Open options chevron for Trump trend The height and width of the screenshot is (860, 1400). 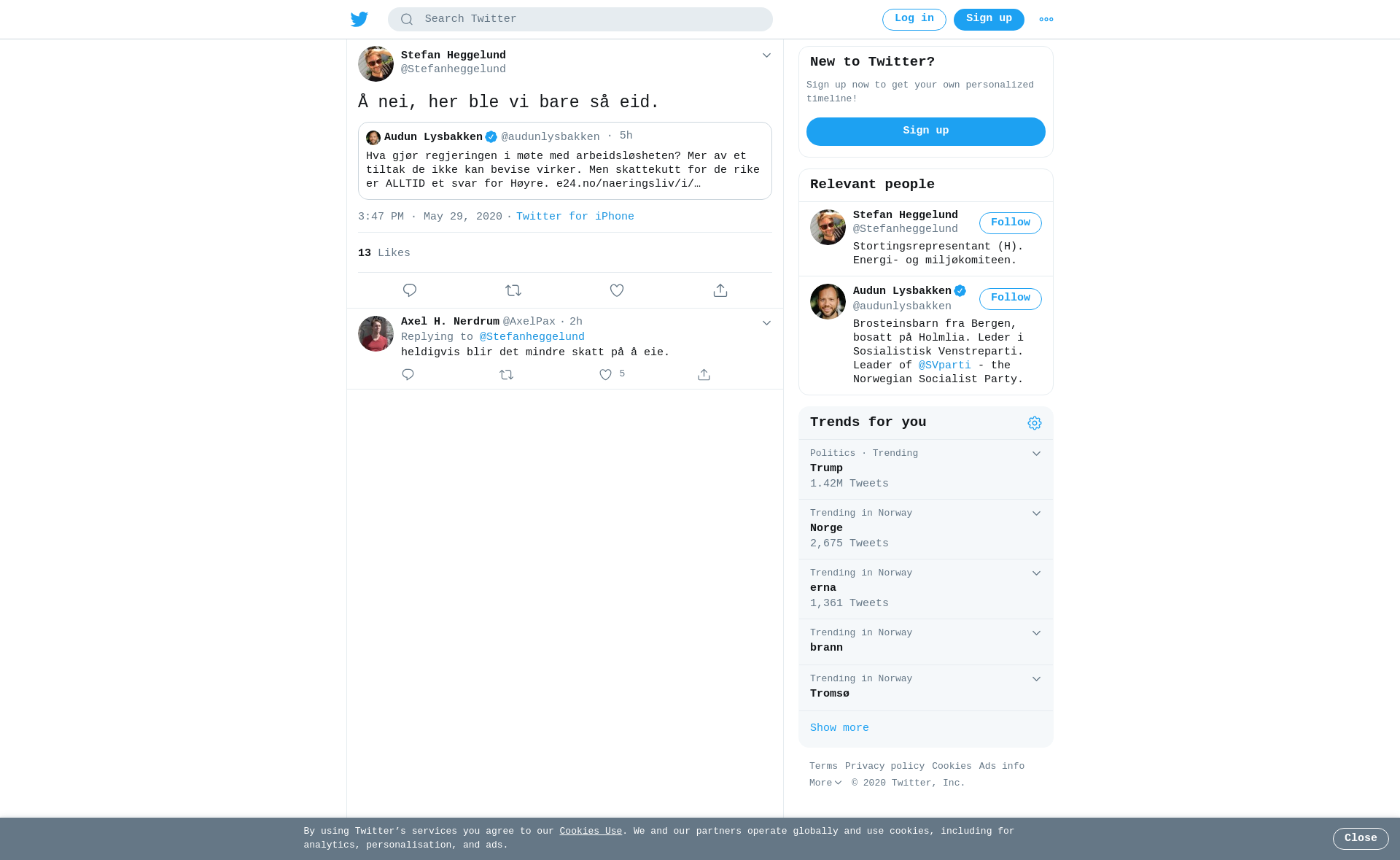[x=1036, y=454]
